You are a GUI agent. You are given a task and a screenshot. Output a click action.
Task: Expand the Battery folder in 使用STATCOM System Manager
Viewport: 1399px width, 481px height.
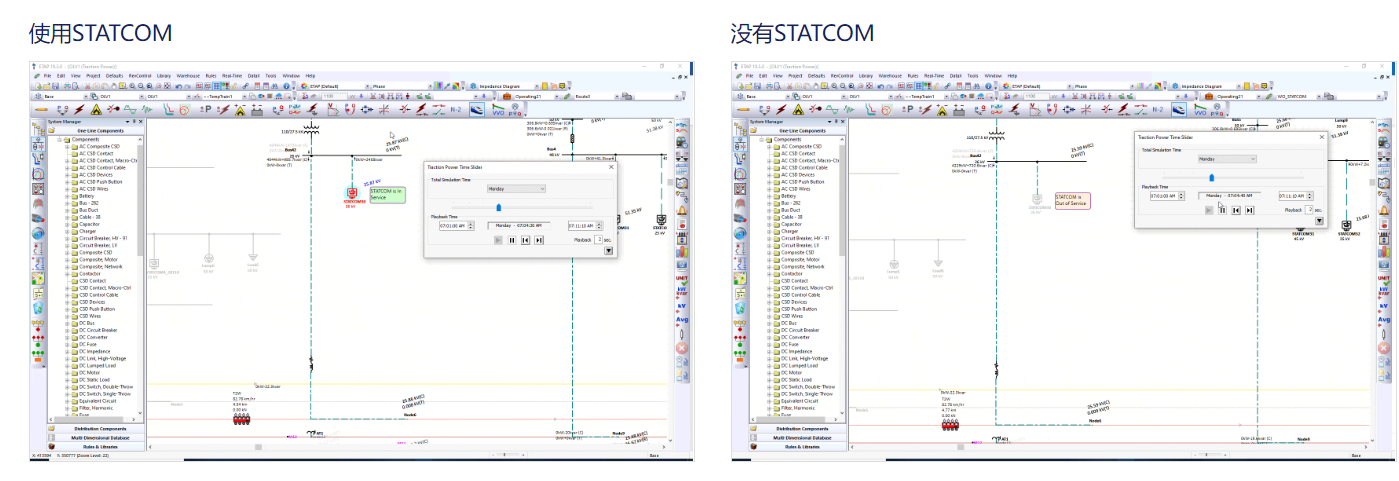69,196
